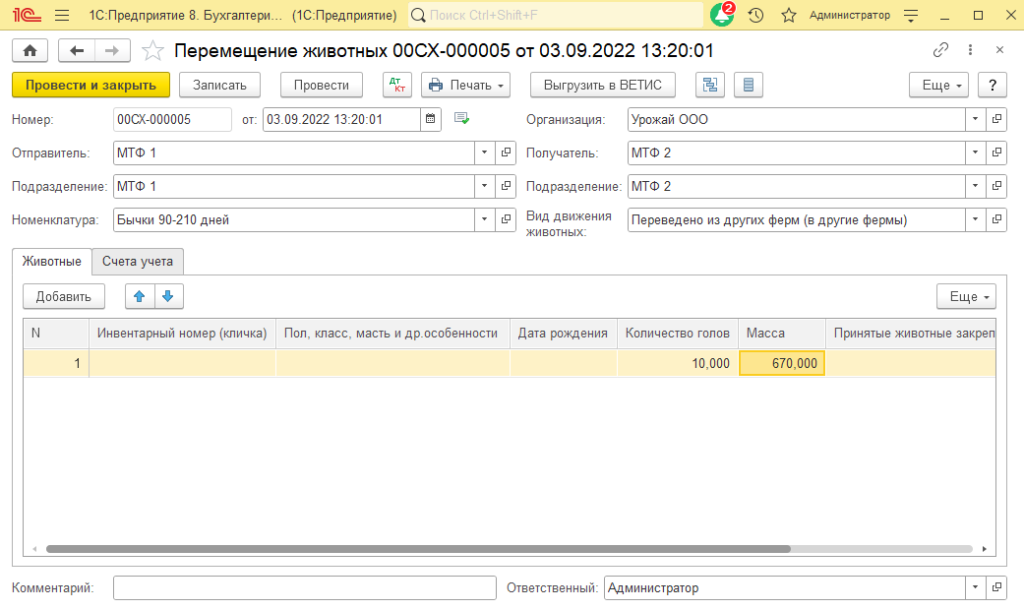Click the Выгрузить в ВЕТИС button
Image resolution: width=1024 pixels, height=610 pixels.
point(602,85)
